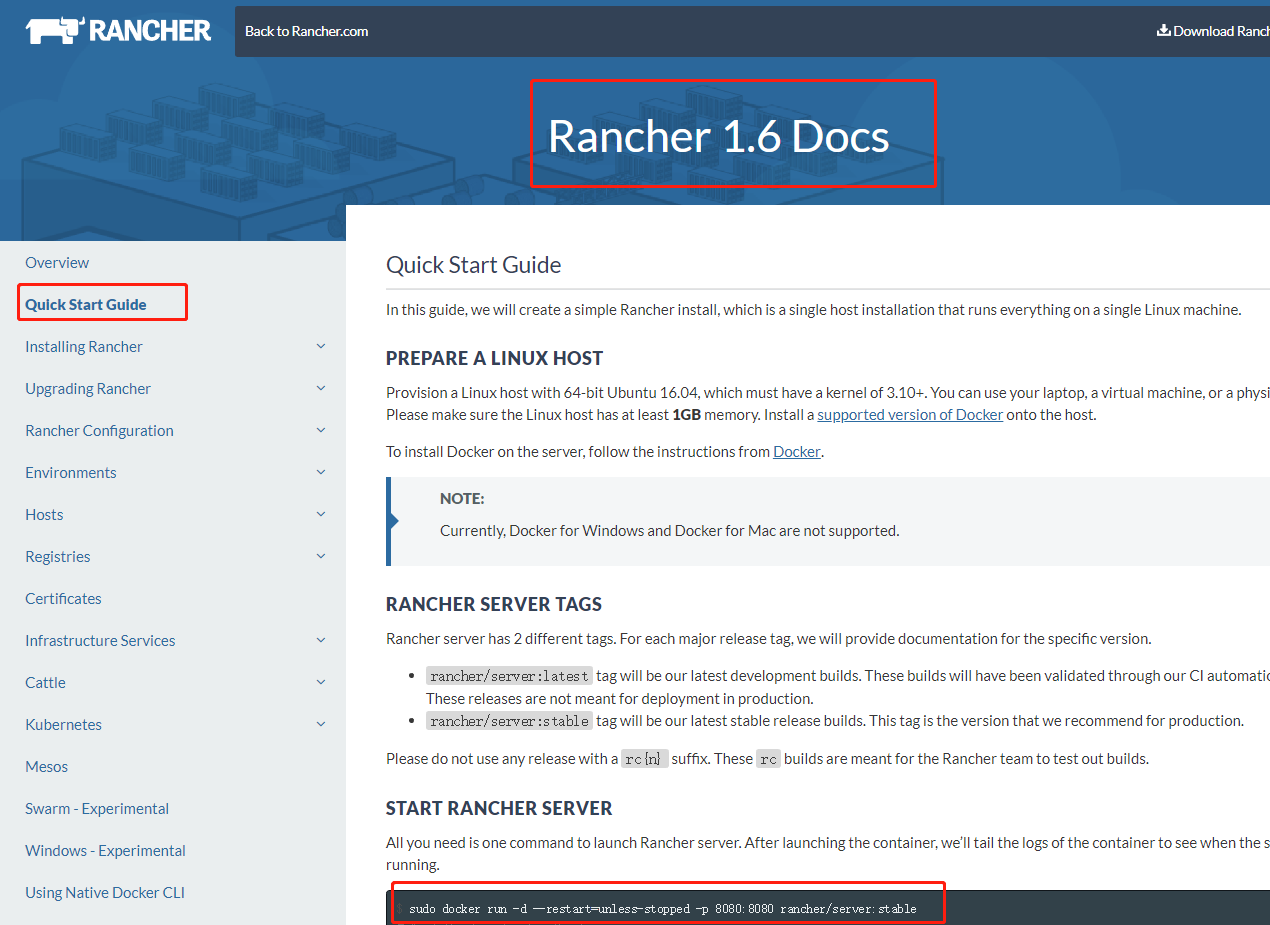1270x925 pixels.
Task: Open Back to Rancher.com link
Action: click(x=306, y=31)
